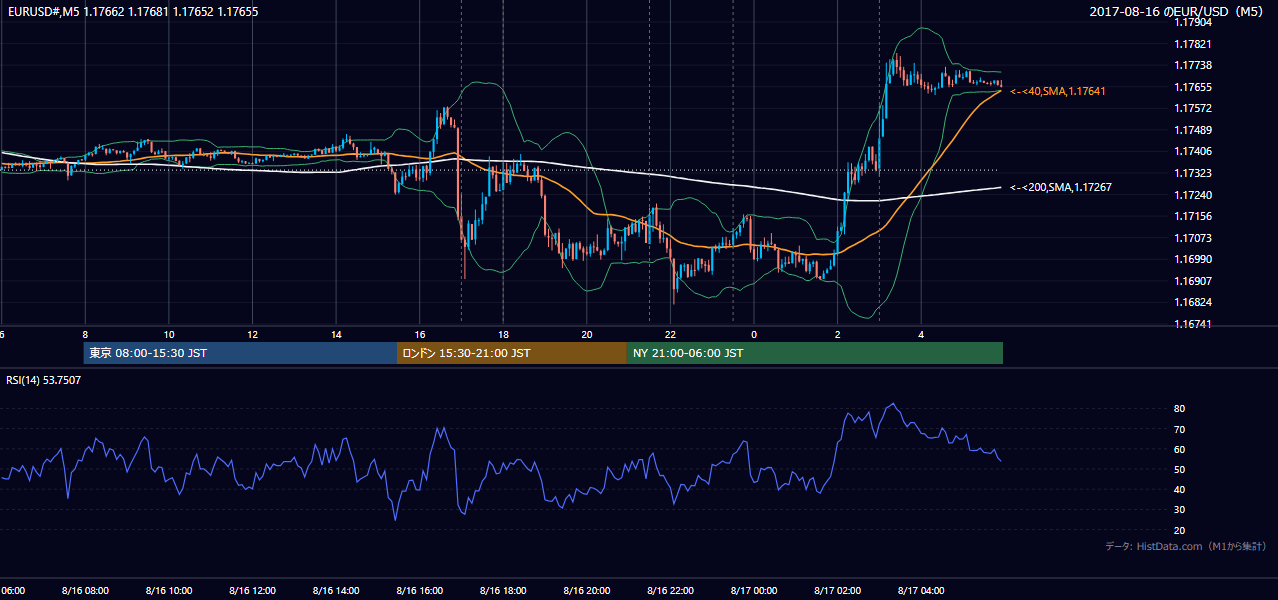The height and width of the screenshot is (600, 1278).
Task: Click the 8/16 20:00 bottom time label
Action: pos(587,590)
